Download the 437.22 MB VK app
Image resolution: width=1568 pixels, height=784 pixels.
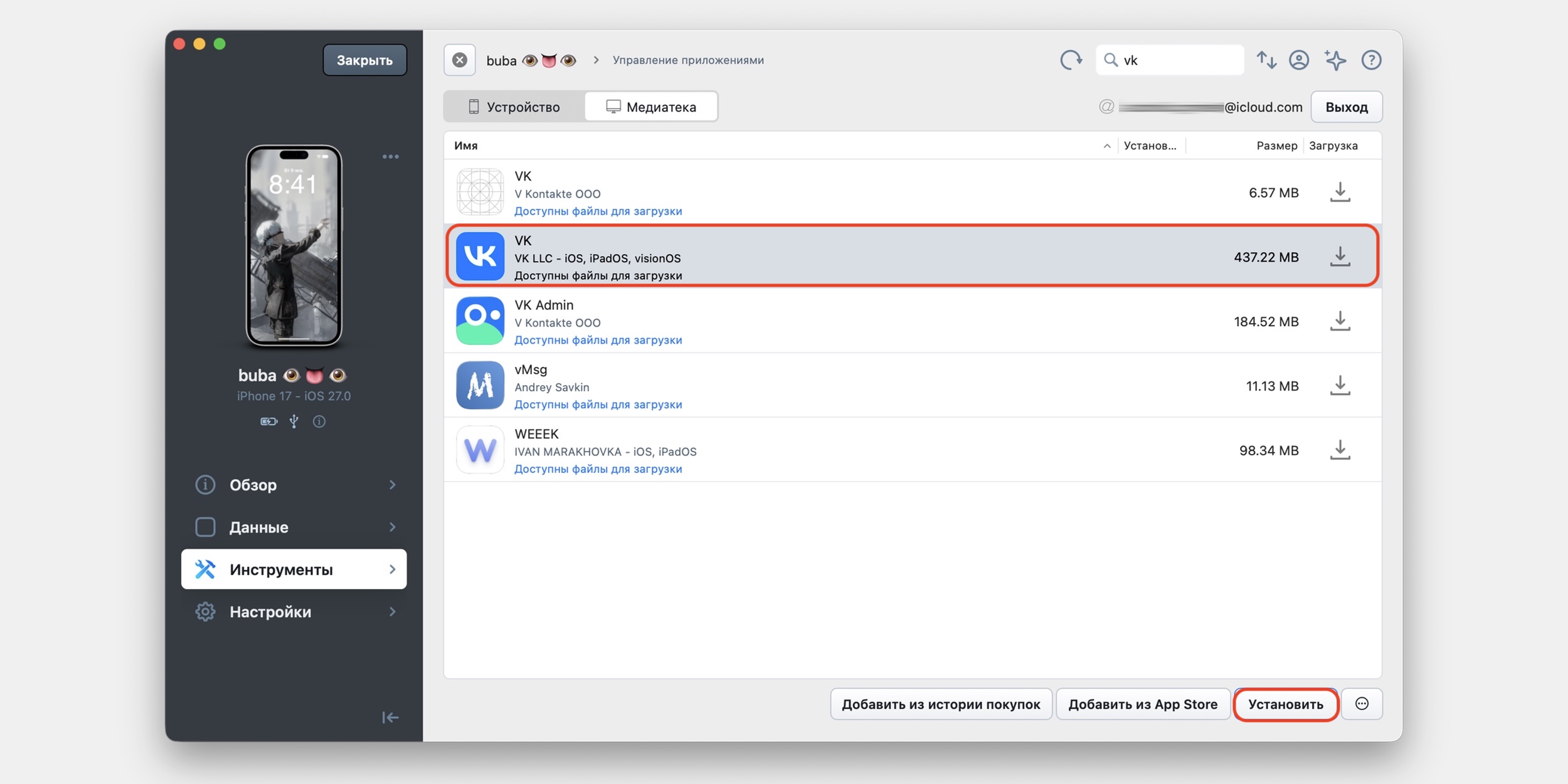[1340, 257]
